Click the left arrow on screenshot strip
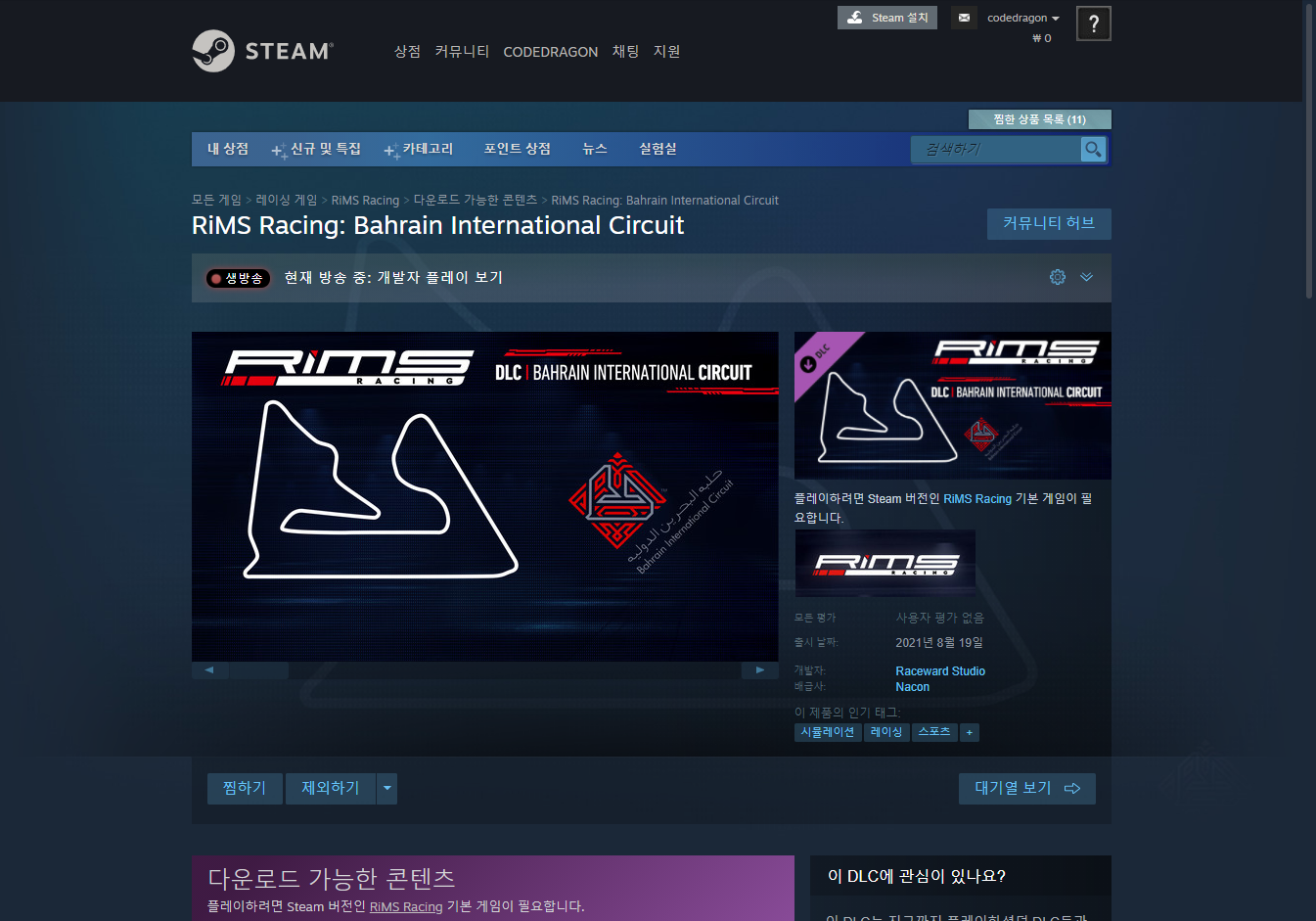The image size is (1316, 921). (x=209, y=670)
